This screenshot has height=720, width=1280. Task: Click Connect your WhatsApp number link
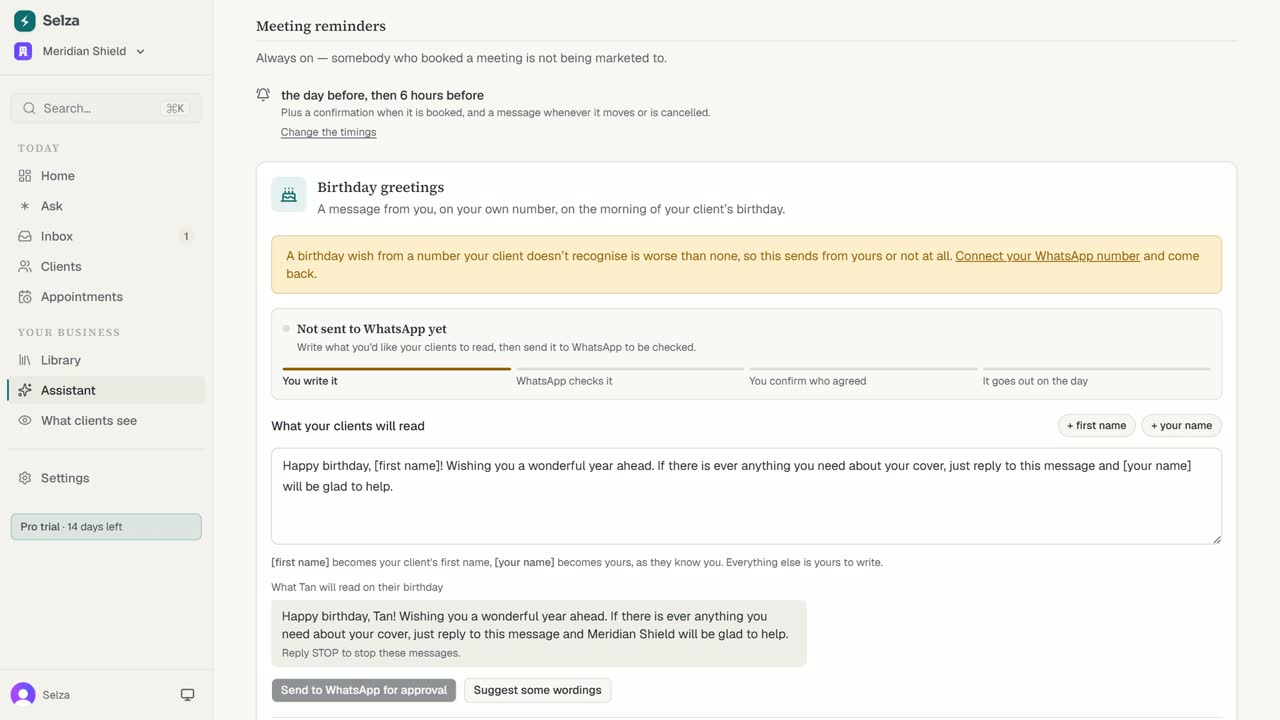click(x=1047, y=256)
